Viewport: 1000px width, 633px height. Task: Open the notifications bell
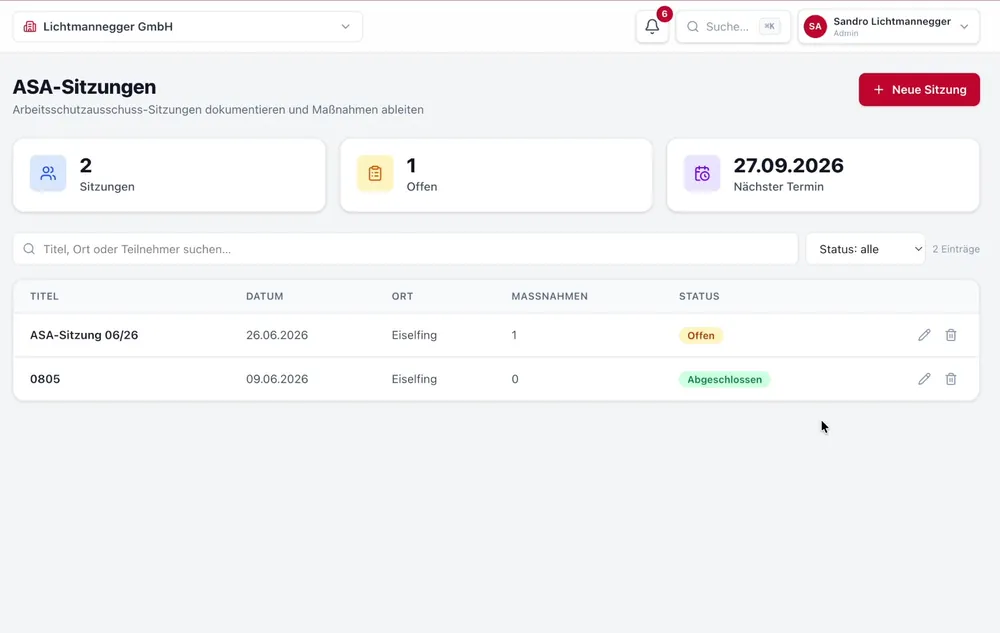click(x=652, y=27)
